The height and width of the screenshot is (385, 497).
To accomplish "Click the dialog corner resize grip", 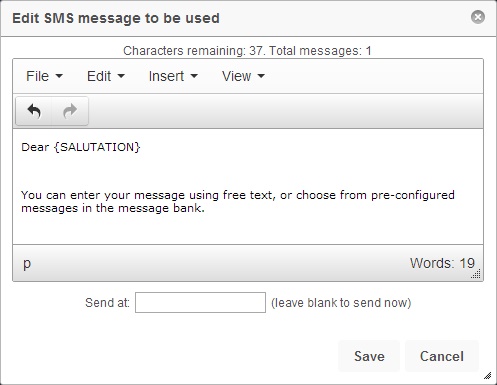I will 487,376.
